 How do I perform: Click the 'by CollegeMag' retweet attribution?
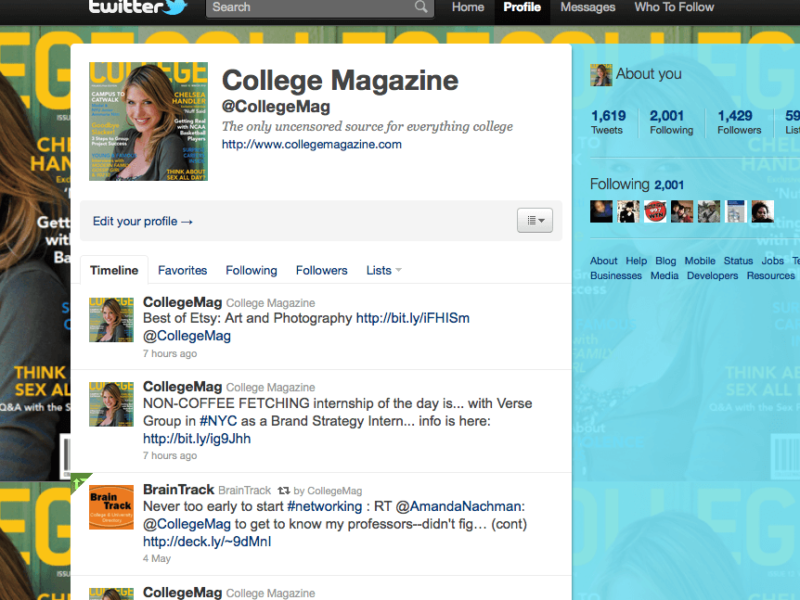(x=328, y=491)
